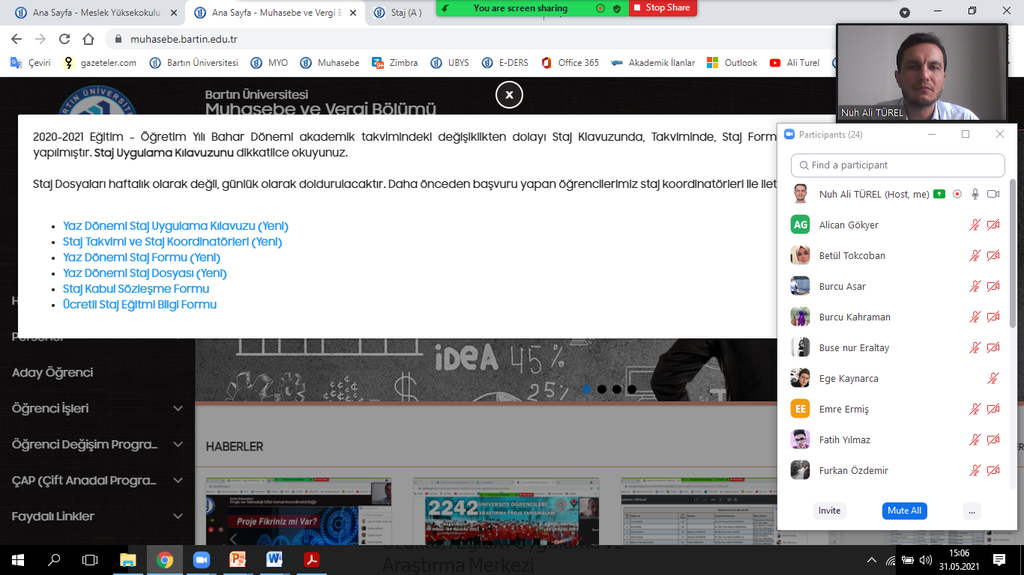Open more options in Participants panel
The height and width of the screenshot is (575, 1024).
pyautogui.click(x=972, y=512)
